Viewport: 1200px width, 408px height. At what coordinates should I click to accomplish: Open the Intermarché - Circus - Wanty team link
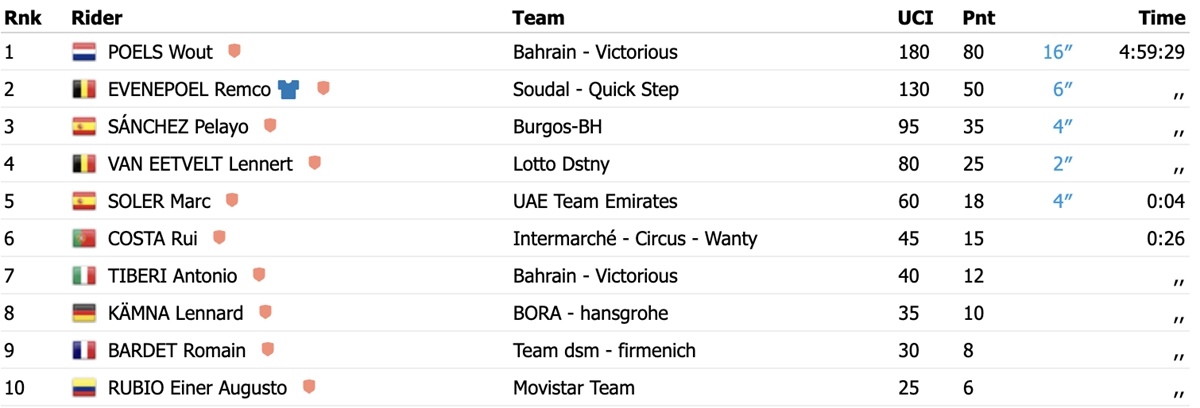click(x=635, y=238)
